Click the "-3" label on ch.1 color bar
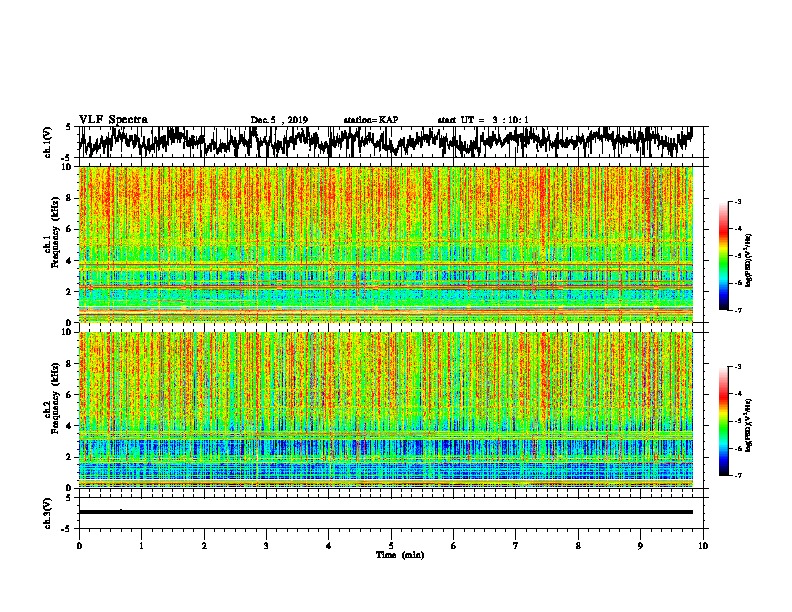Image resolution: width=792 pixels, height=612 pixels. click(x=737, y=201)
